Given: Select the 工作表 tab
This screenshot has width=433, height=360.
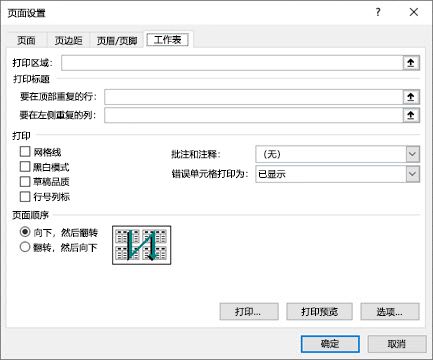Looking at the screenshot, I should click(168, 39).
